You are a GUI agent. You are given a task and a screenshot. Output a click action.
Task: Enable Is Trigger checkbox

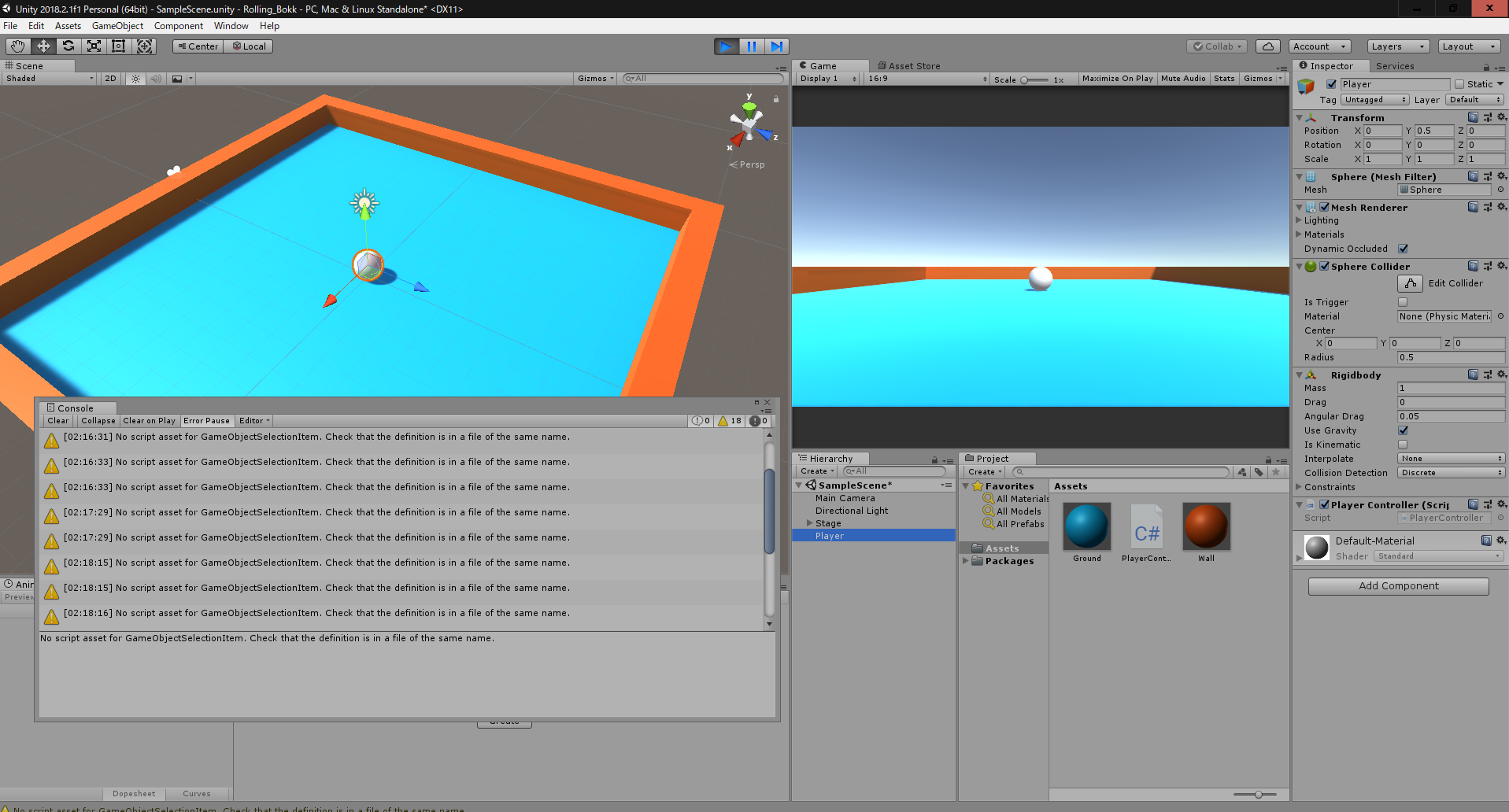coord(1403,302)
